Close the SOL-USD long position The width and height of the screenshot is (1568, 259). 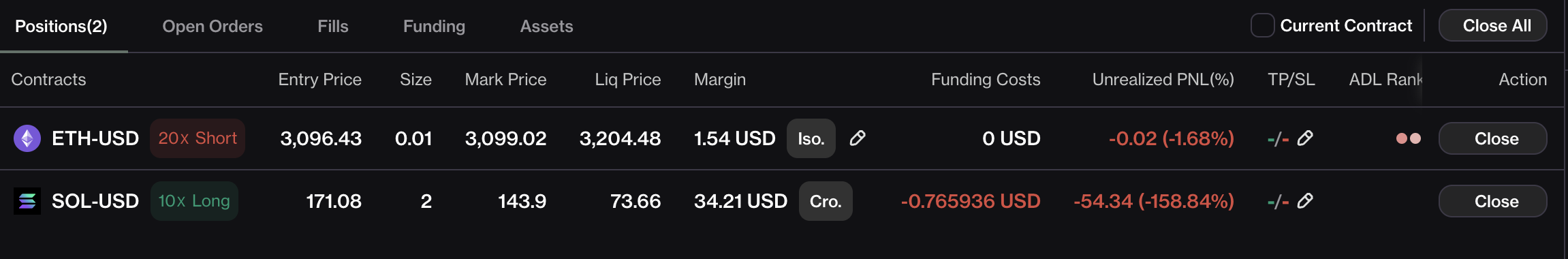1492,201
